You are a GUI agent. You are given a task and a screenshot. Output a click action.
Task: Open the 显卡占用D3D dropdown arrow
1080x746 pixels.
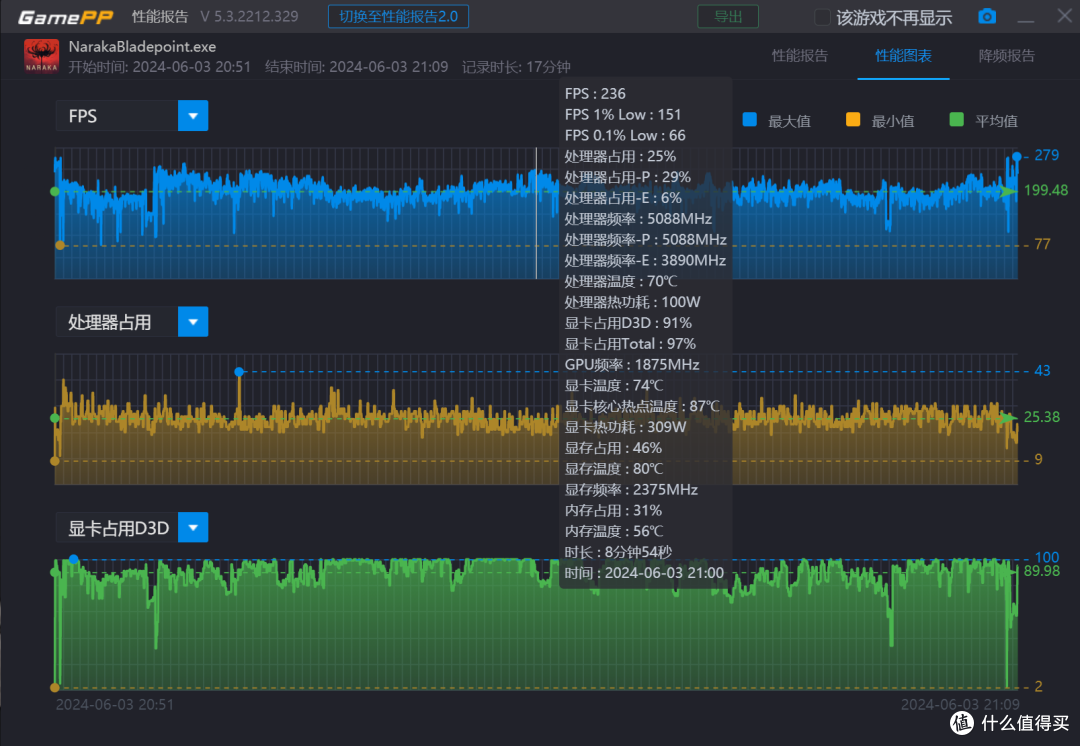coord(193,528)
